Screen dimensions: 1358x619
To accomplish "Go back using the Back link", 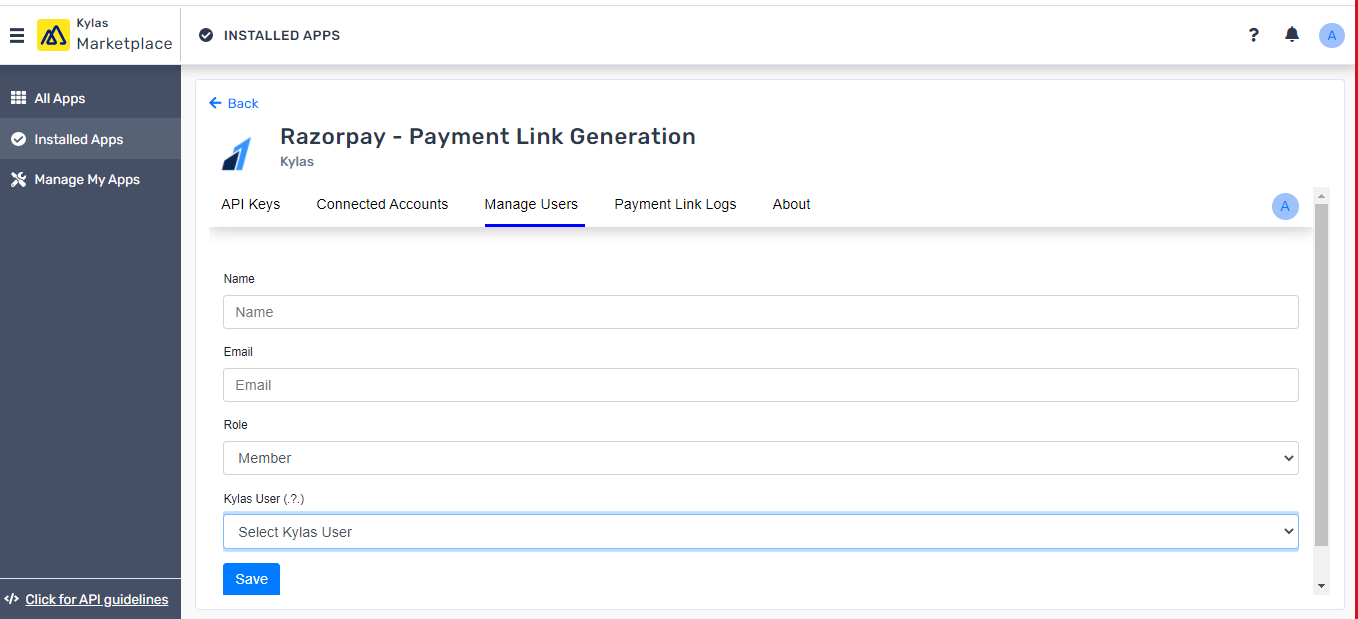I will [234, 103].
